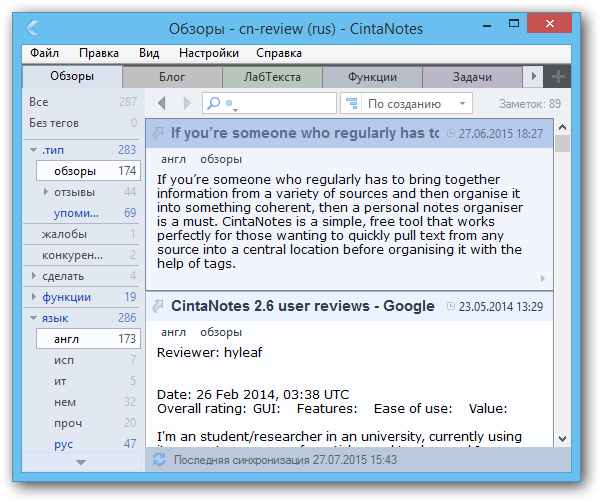The width and height of the screenshot is (601, 502).
Task: Click the magnifier search icon
Action: 213,103
